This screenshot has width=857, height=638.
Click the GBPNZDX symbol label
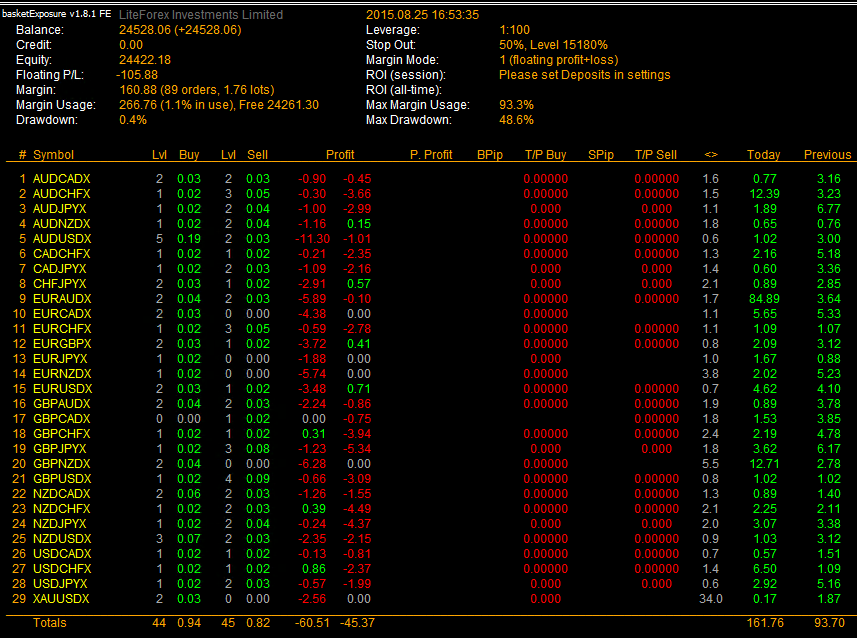point(63,464)
